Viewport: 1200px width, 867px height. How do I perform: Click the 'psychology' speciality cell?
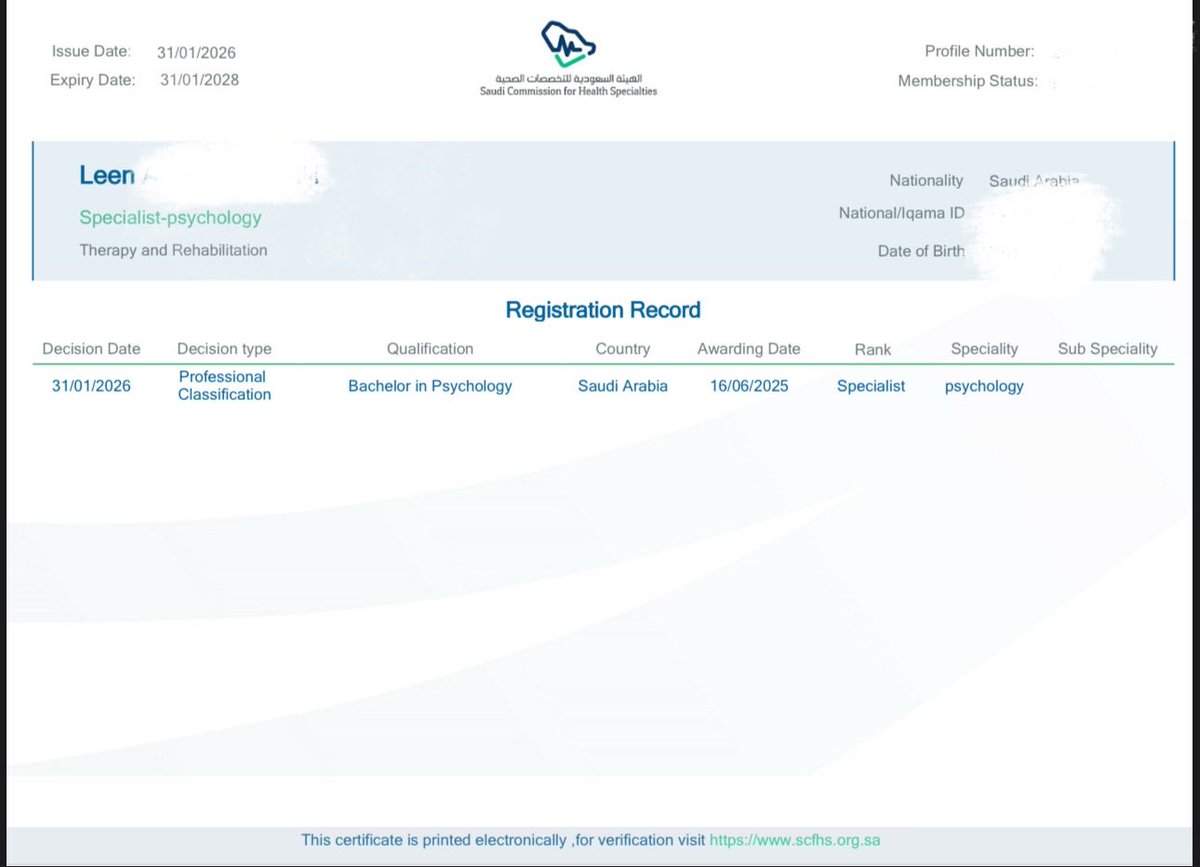[984, 386]
